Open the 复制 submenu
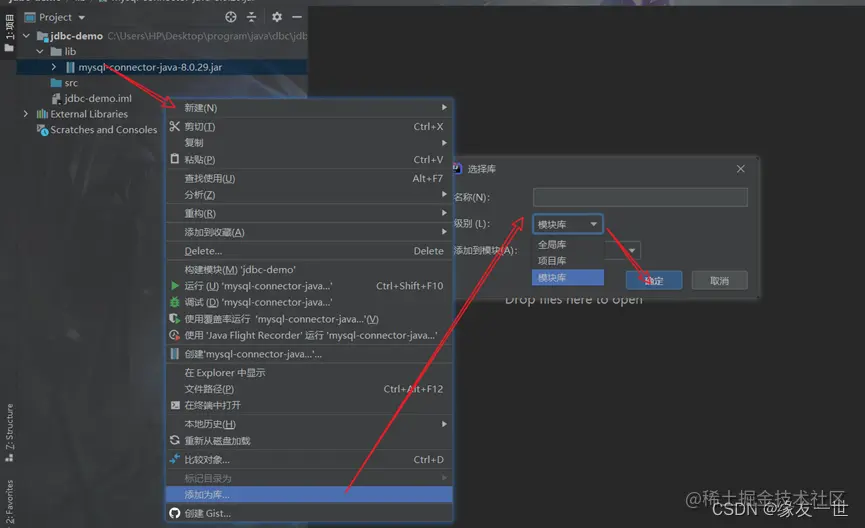Image resolution: width=865 pixels, height=528 pixels. coord(309,143)
